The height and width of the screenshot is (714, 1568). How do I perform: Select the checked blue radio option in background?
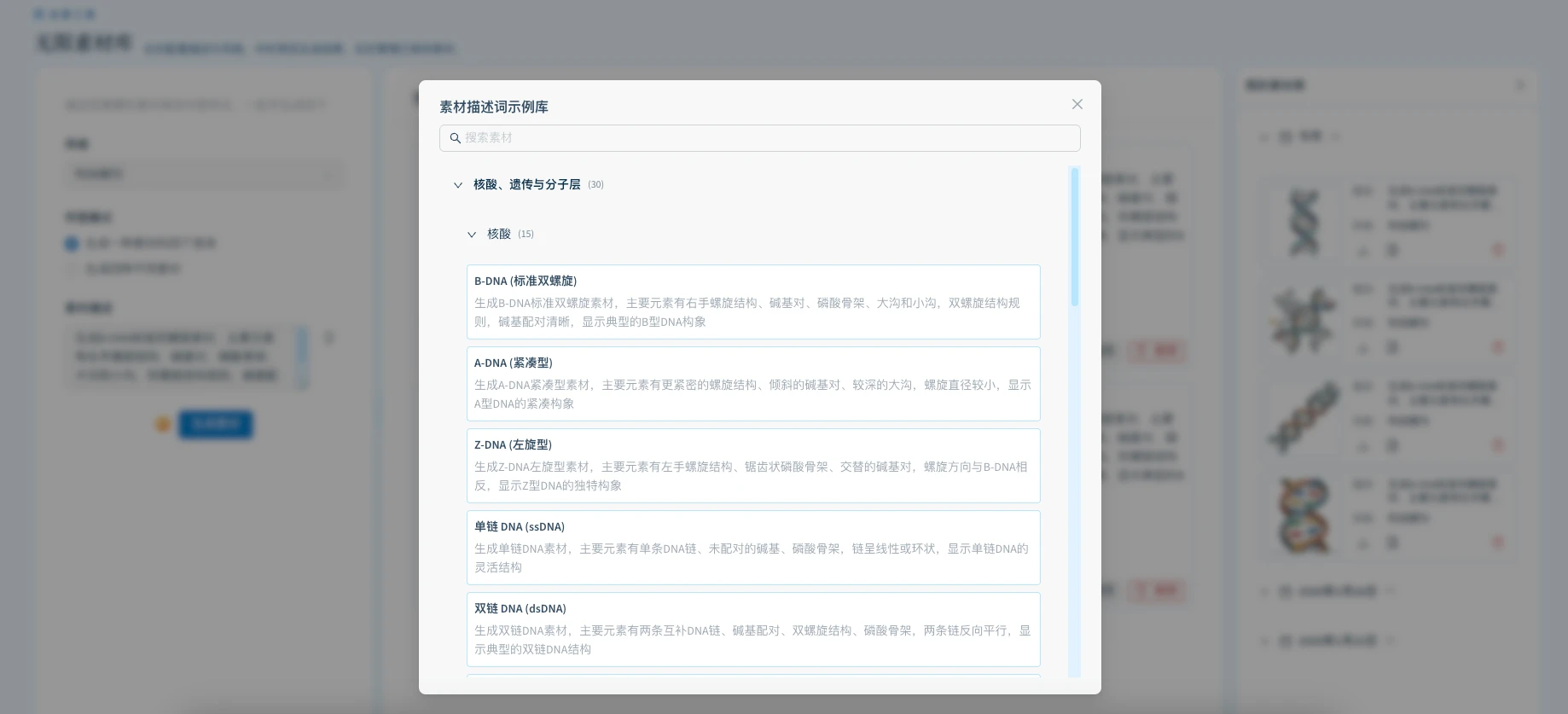pos(72,244)
